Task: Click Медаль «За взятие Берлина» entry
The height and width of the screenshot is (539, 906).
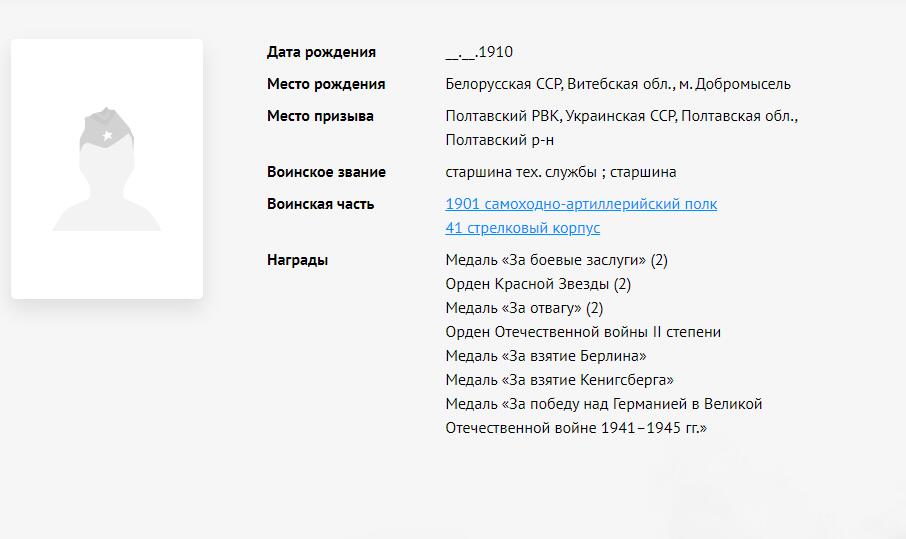Action: pos(546,356)
